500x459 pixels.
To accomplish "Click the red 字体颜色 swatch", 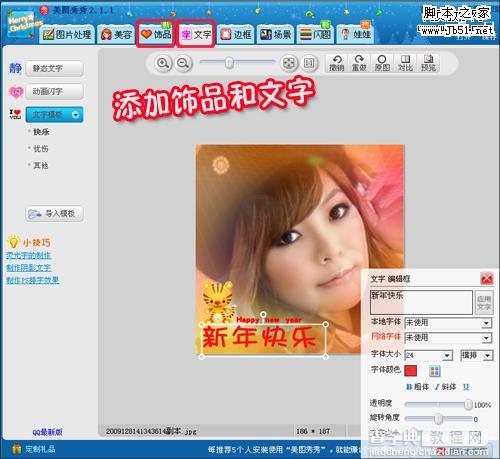I will [x=411, y=371].
